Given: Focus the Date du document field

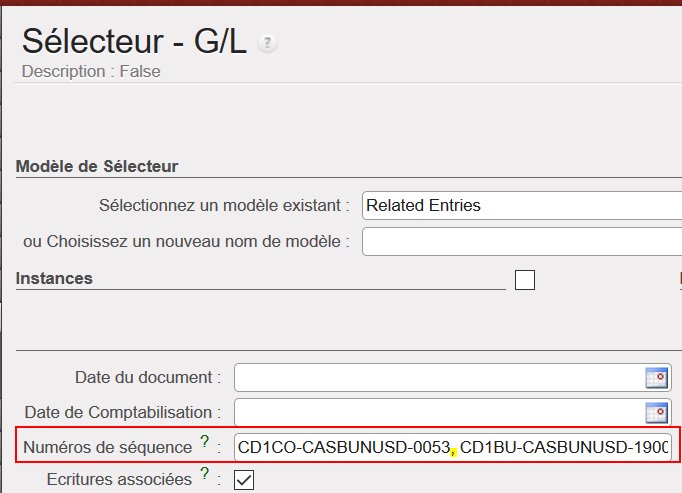Looking at the screenshot, I should coord(438,377).
